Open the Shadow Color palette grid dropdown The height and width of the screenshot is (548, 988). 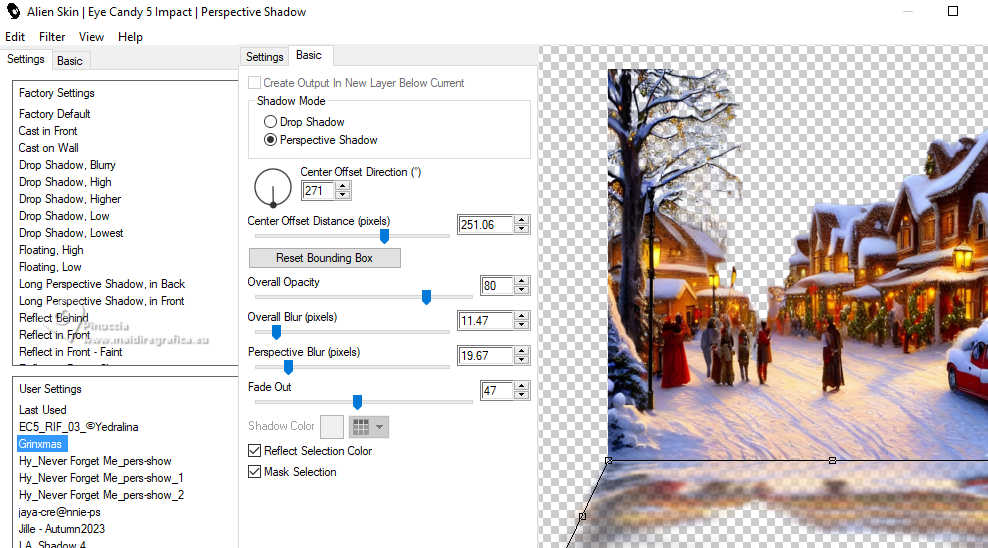(x=369, y=426)
